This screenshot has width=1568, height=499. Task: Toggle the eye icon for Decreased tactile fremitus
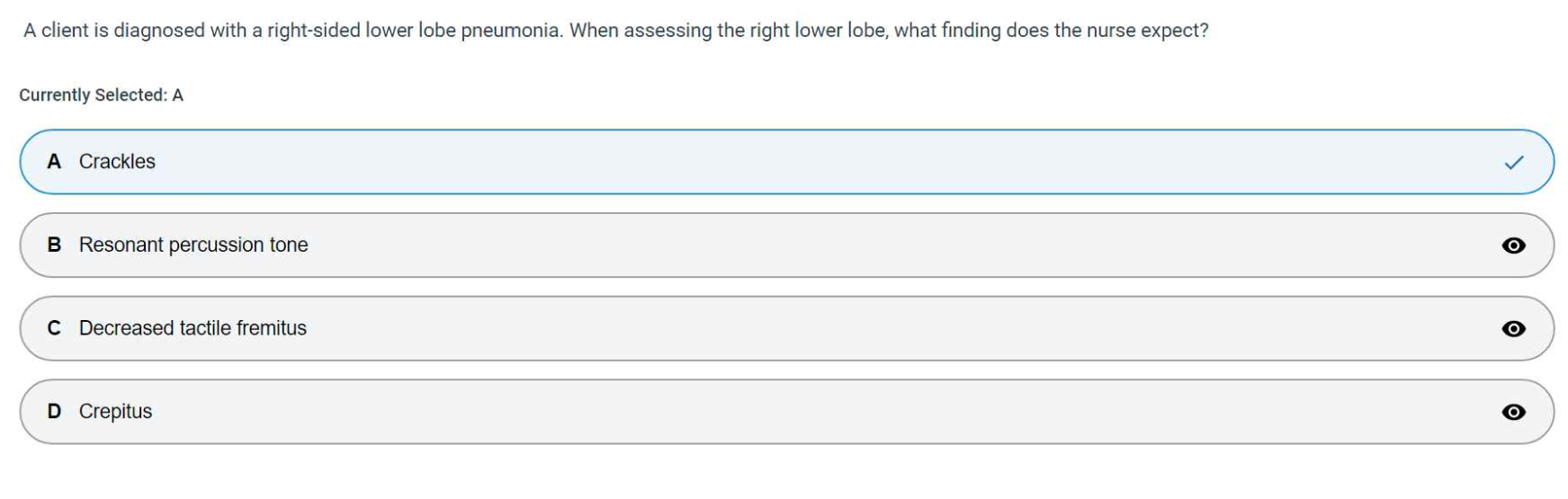(x=1513, y=329)
